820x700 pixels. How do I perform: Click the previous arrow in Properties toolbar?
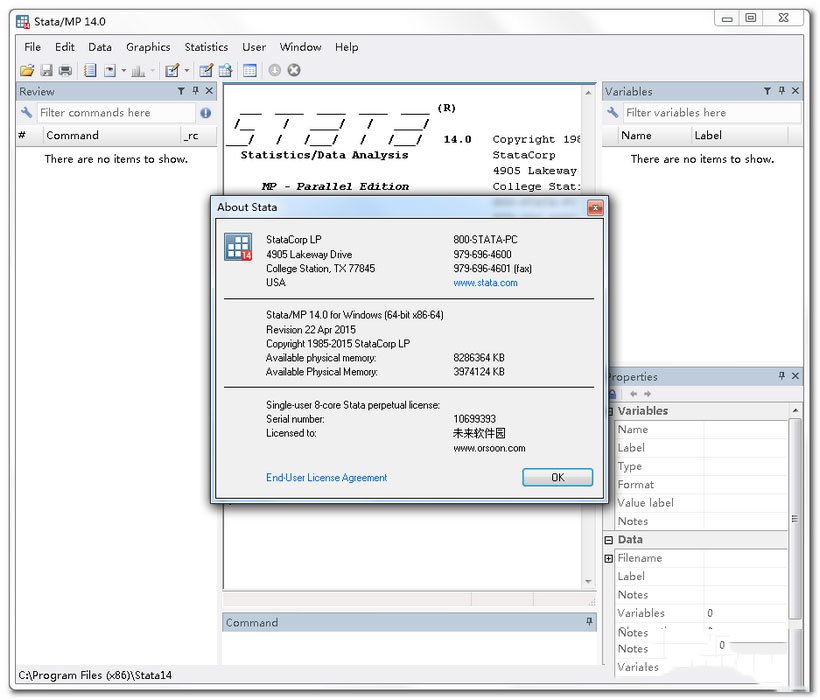point(633,394)
